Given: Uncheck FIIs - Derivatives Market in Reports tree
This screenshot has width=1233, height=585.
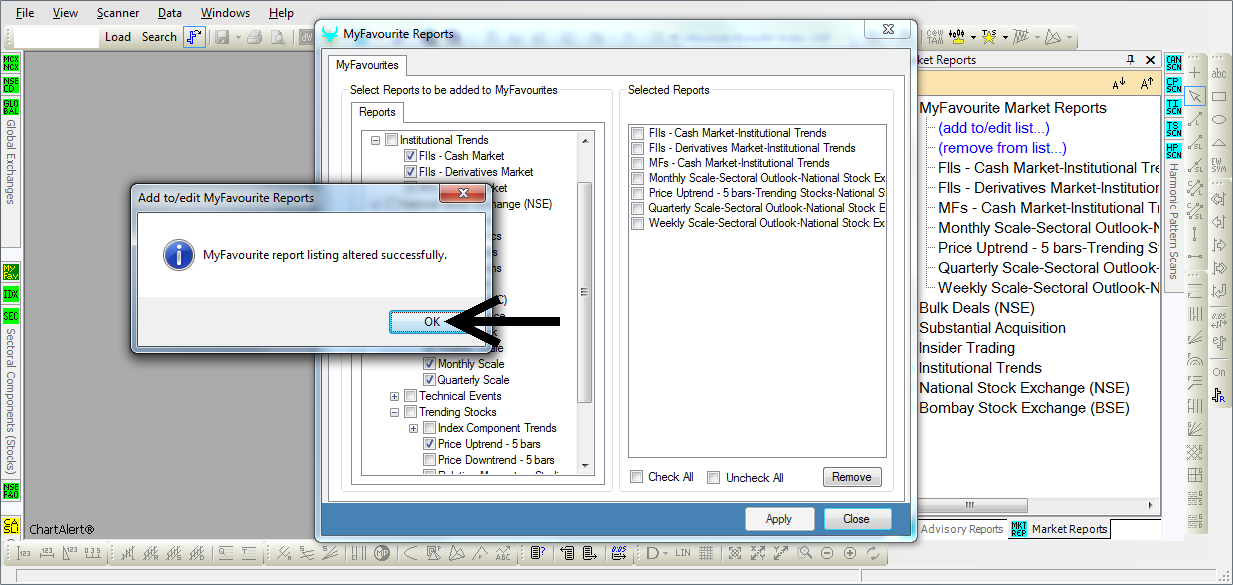Looking at the screenshot, I should tap(410, 172).
